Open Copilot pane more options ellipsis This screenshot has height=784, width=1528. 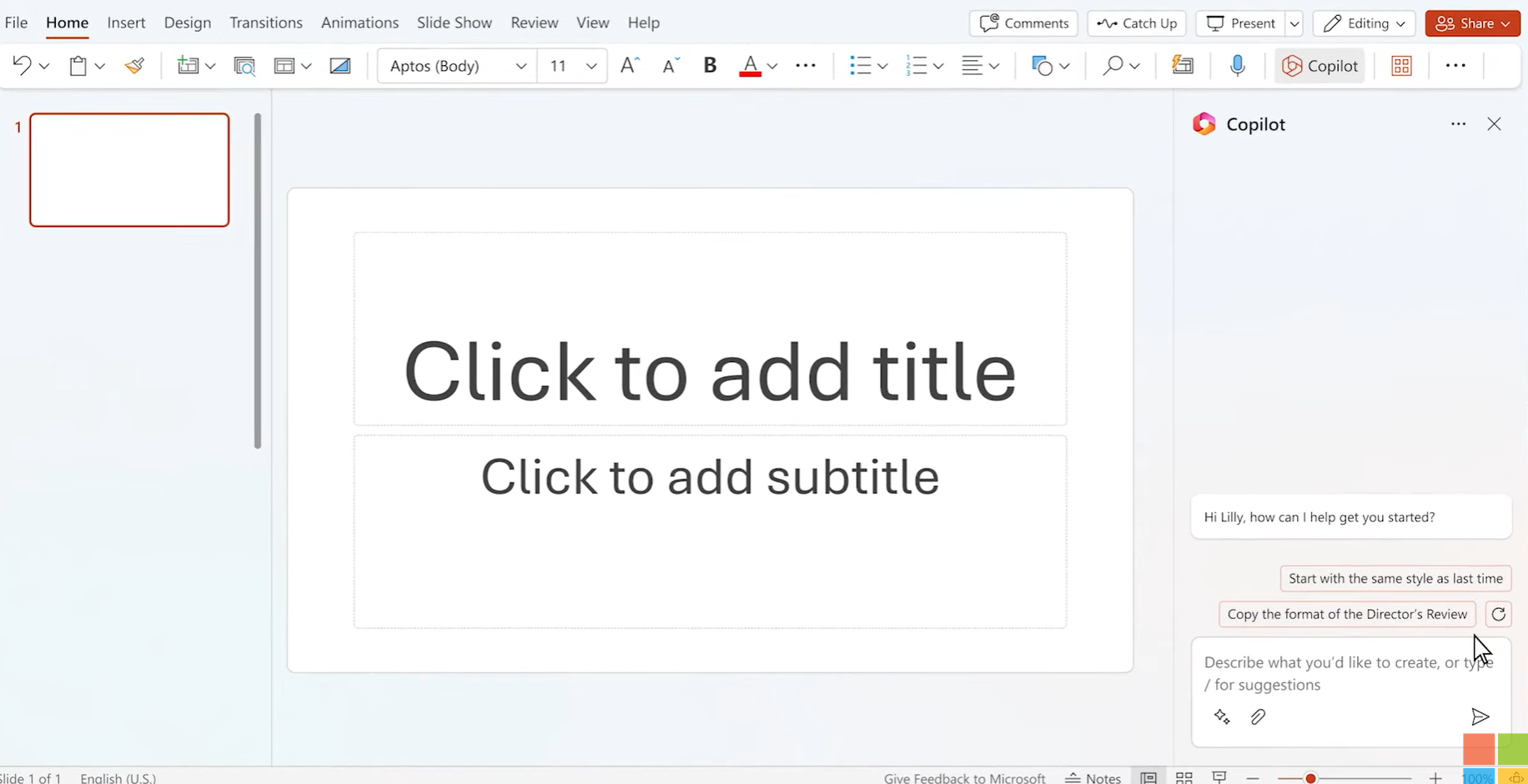[1458, 124]
